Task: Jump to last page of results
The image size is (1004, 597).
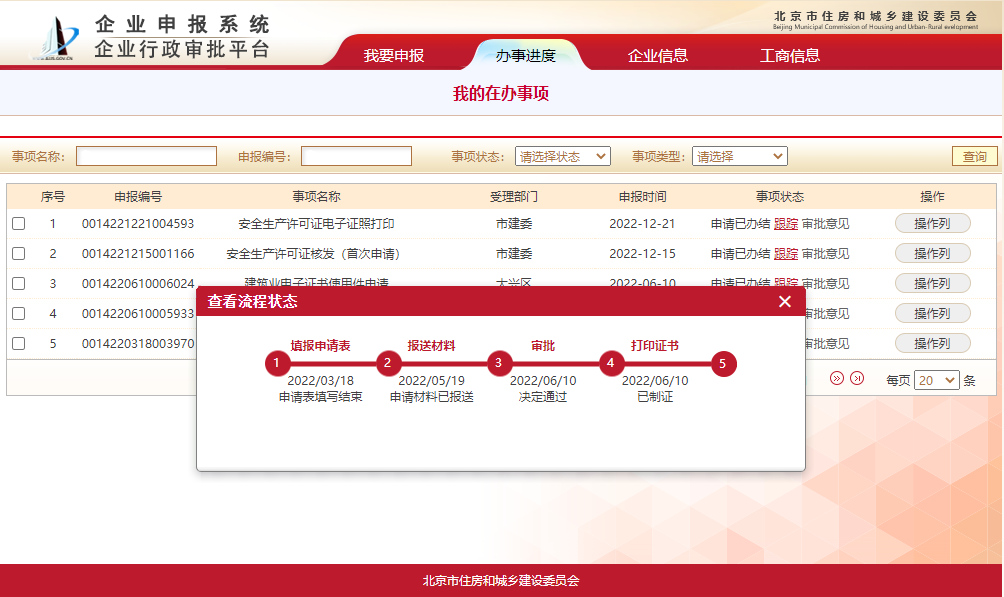Action: pos(857,378)
